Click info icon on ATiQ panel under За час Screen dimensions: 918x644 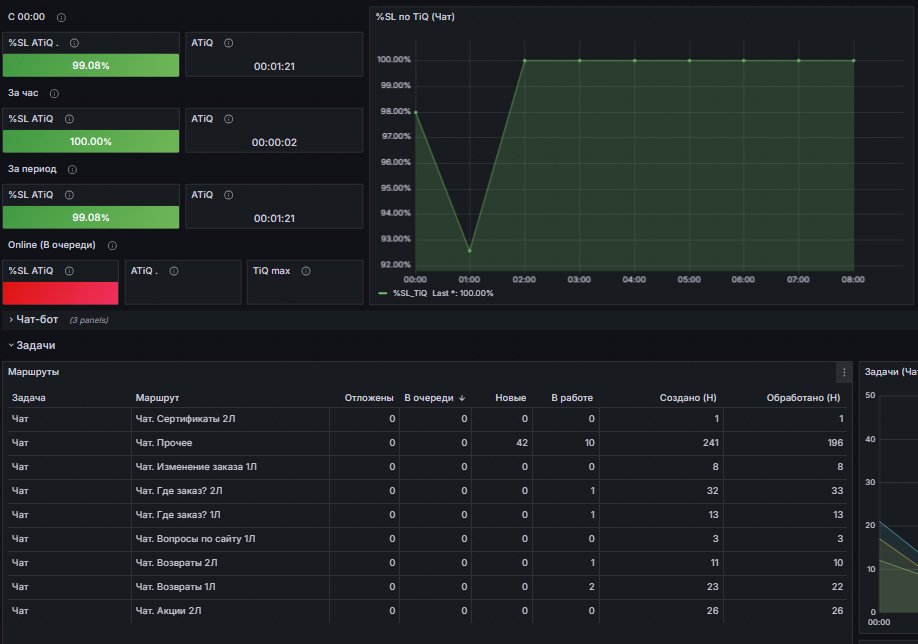click(x=229, y=119)
